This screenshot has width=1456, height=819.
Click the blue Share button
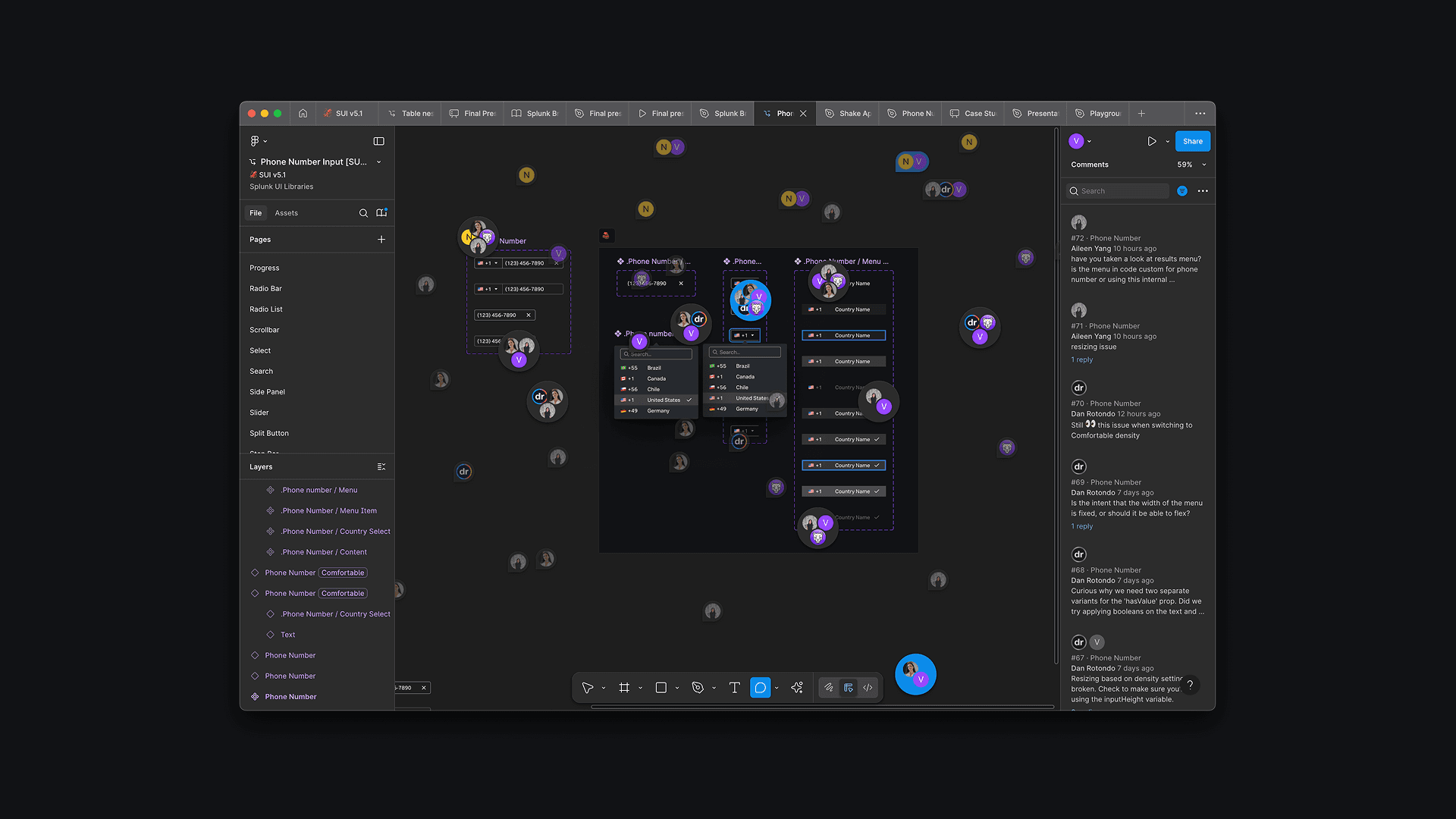click(1192, 141)
